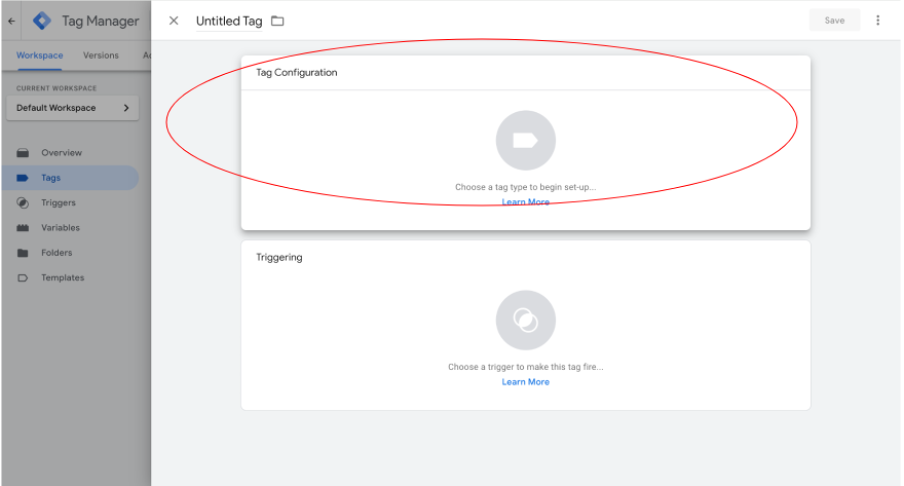
Task: Edit the Untitled Tag name field
Action: (229, 21)
